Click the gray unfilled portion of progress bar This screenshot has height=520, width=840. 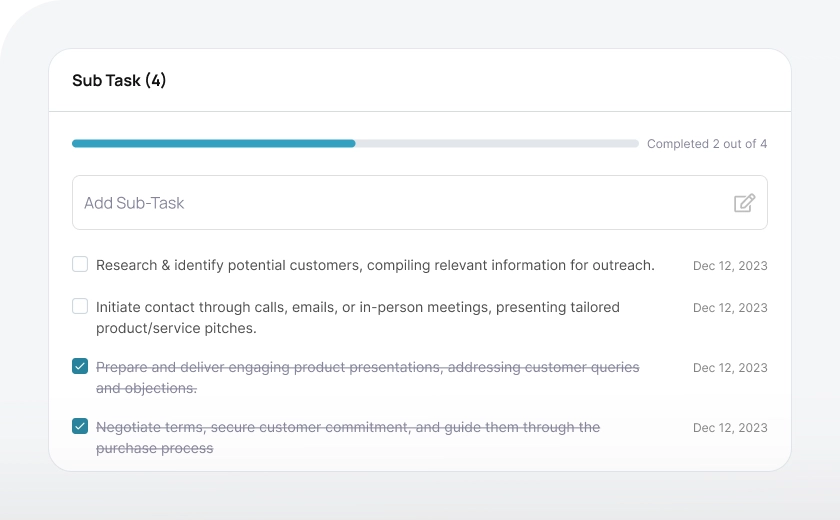coord(496,144)
